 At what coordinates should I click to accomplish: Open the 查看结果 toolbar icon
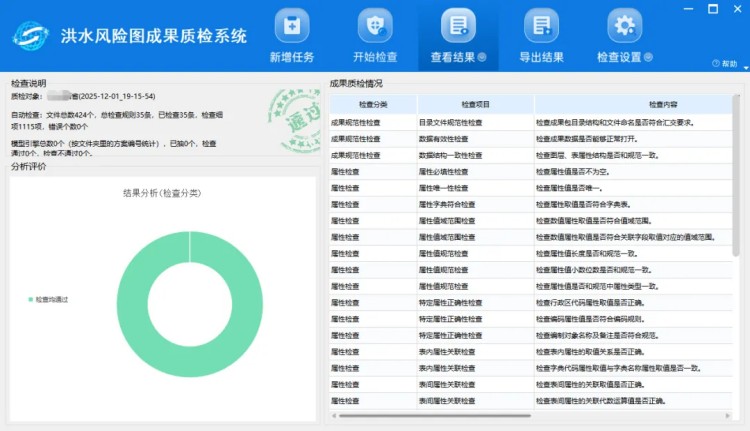coord(458,25)
